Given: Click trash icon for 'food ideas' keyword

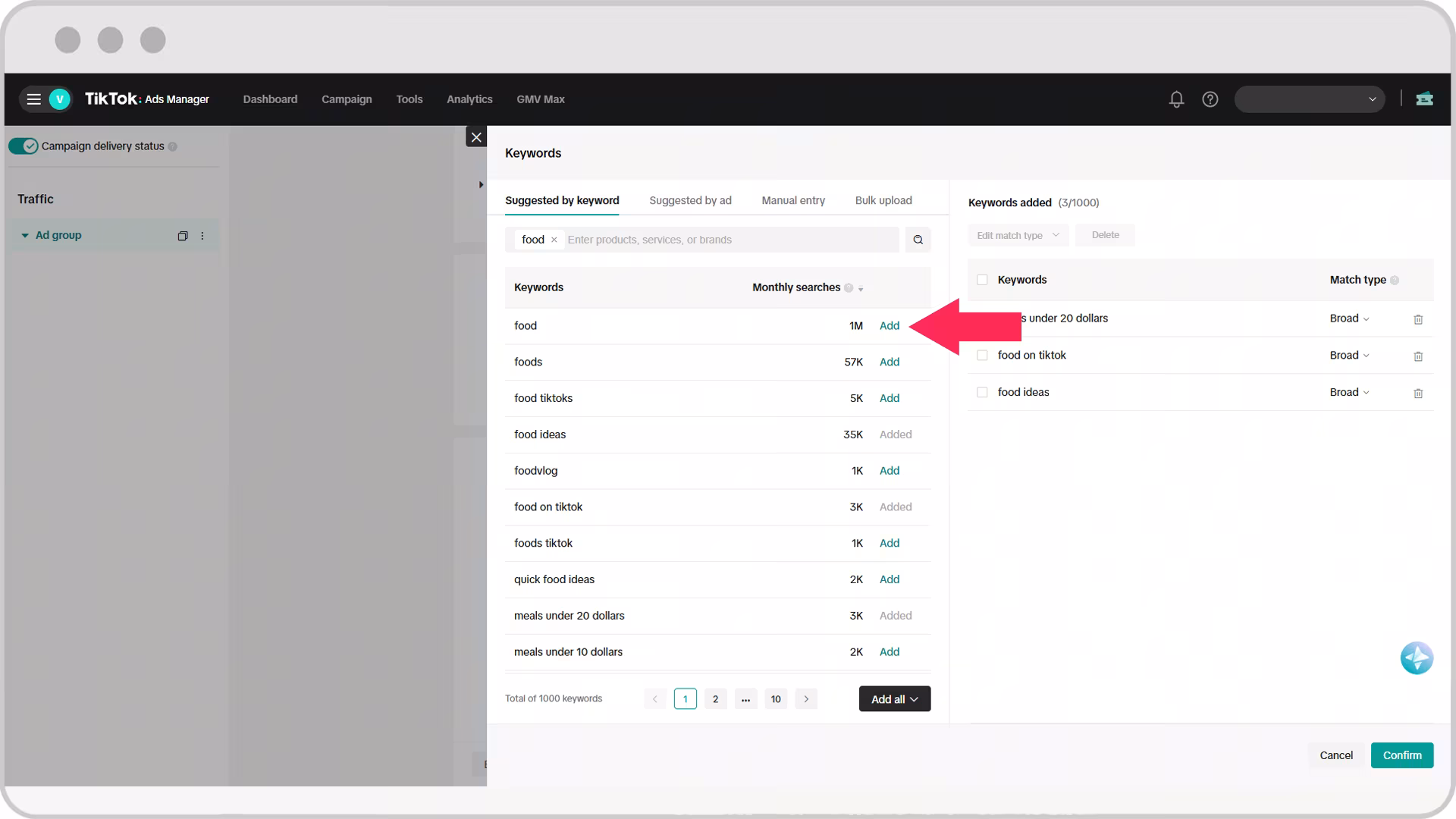Looking at the screenshot, I should pos(1418,394).
